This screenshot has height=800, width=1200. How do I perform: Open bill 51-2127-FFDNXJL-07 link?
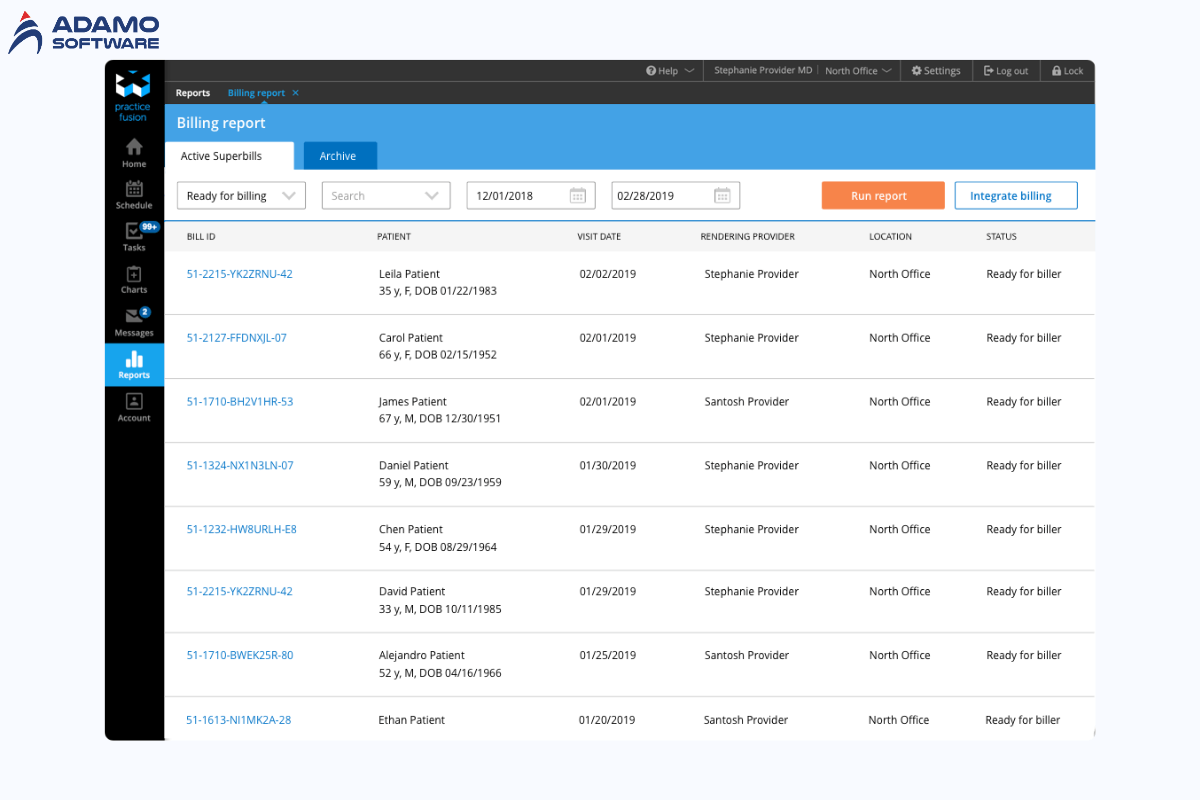point(237,338)
